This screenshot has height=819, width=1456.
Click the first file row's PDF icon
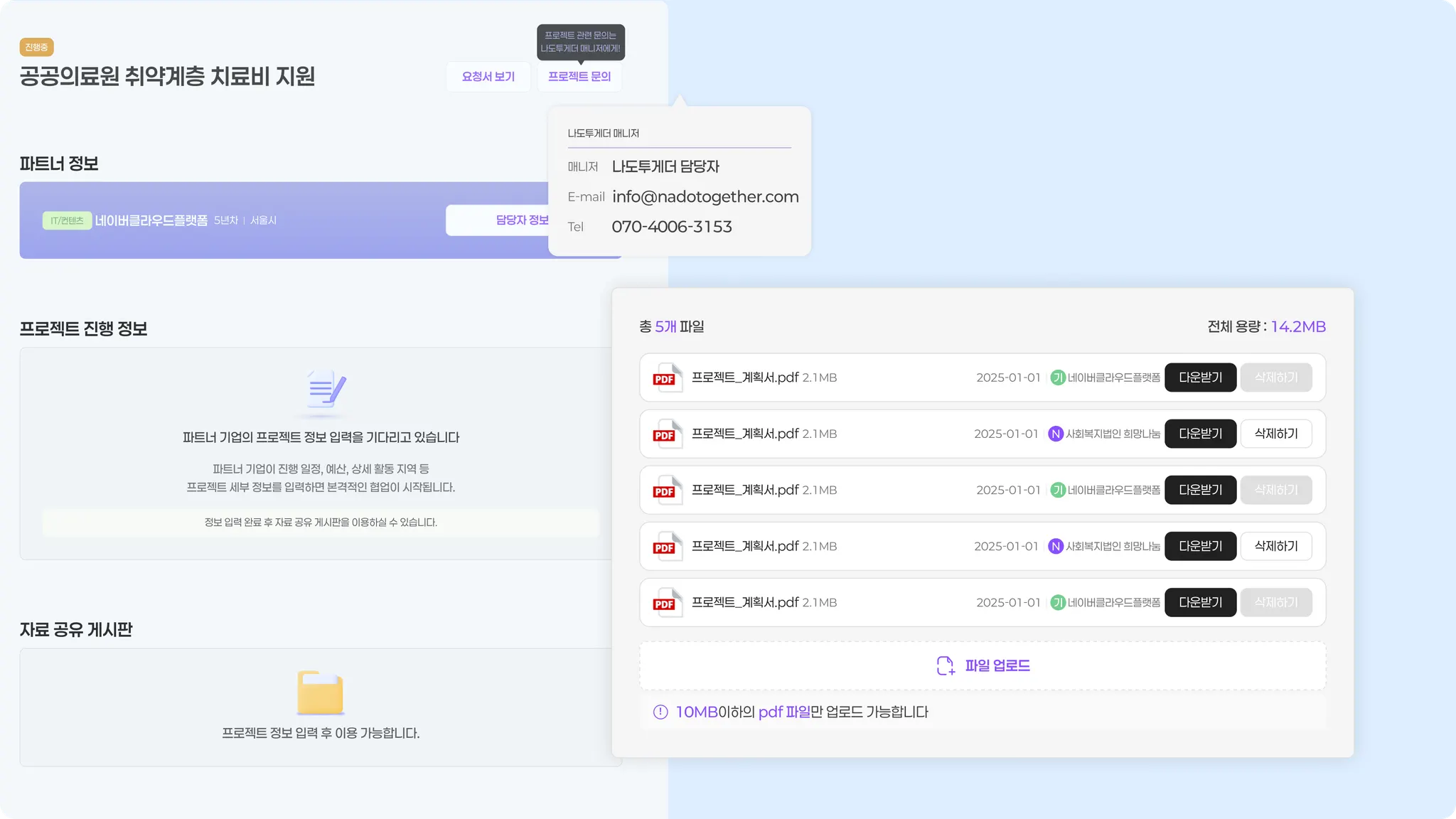coord(666,378)
